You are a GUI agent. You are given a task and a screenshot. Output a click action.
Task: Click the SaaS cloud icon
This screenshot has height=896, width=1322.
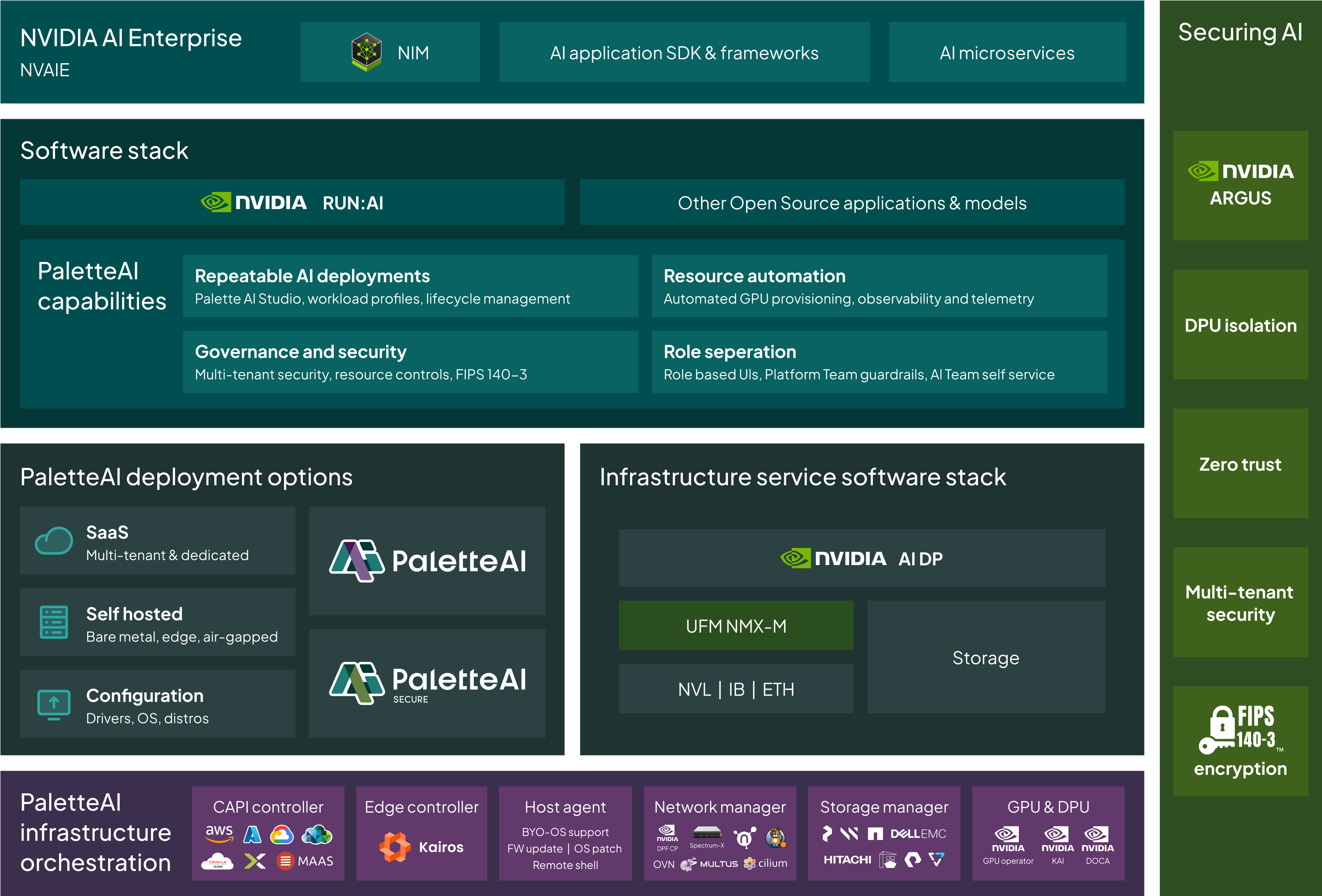53,541
